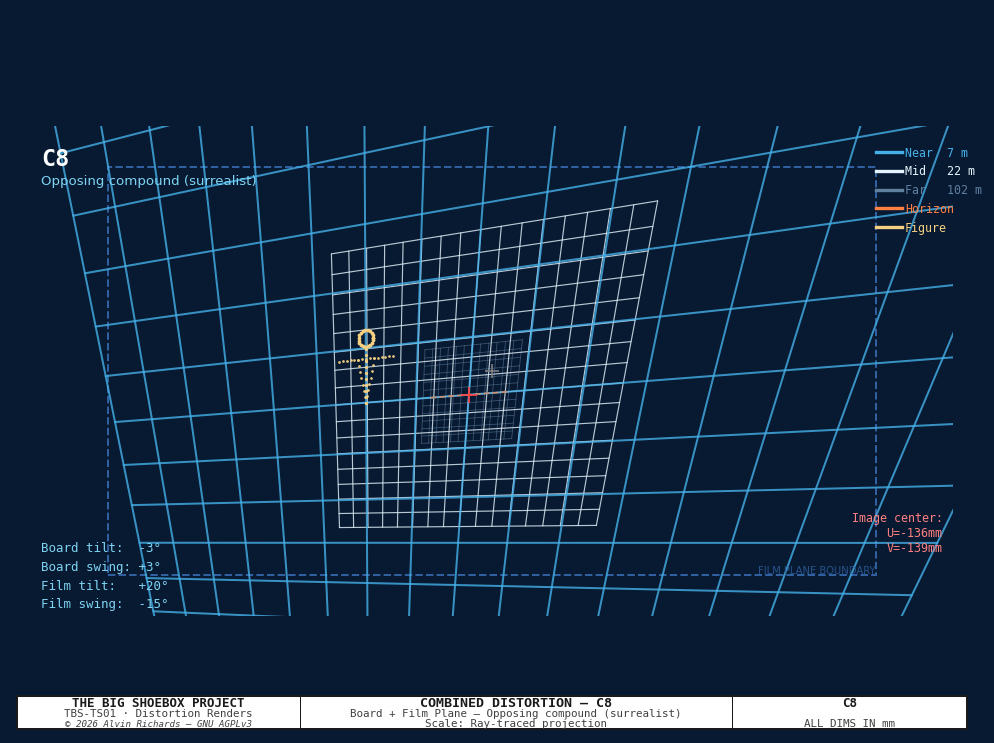Viewport: 994px width, 743px height.
Task: Click the red image center crosshair
Action: [468, 395]
